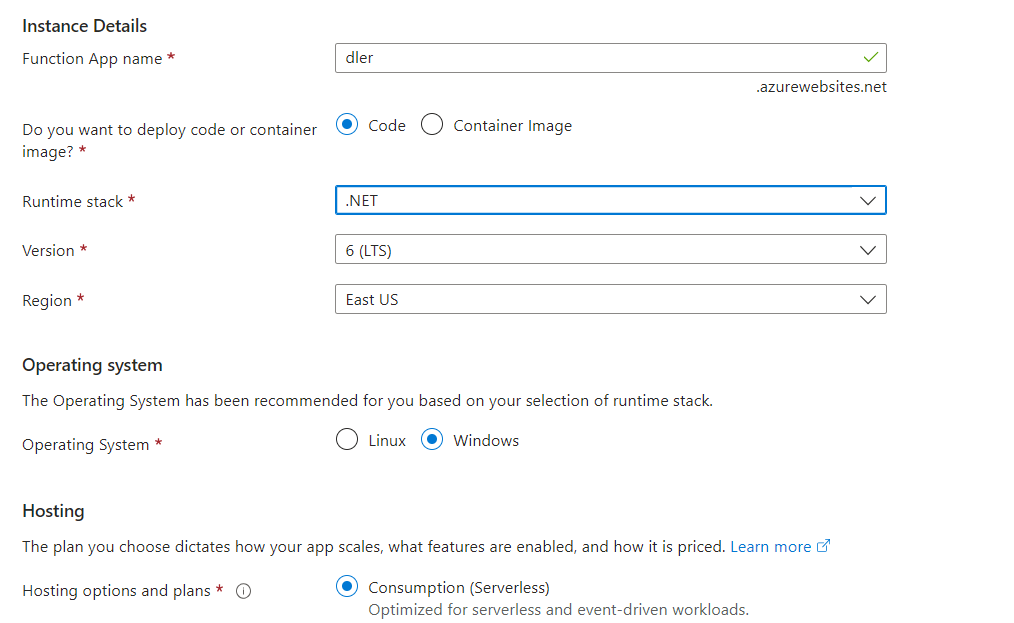
Task: Click the Runtime stack chevron arrow
Action: pos(868,201)
